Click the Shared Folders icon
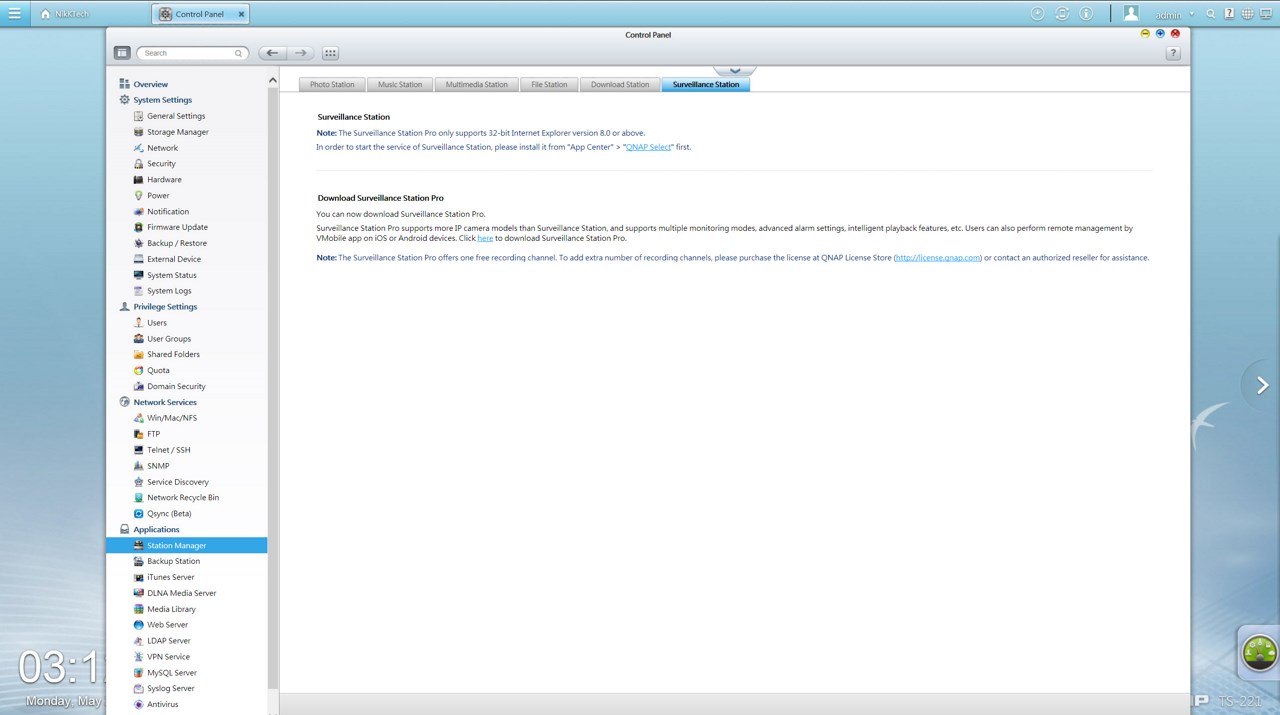The height and width of the screenshot is (715, 1280). 138,354
